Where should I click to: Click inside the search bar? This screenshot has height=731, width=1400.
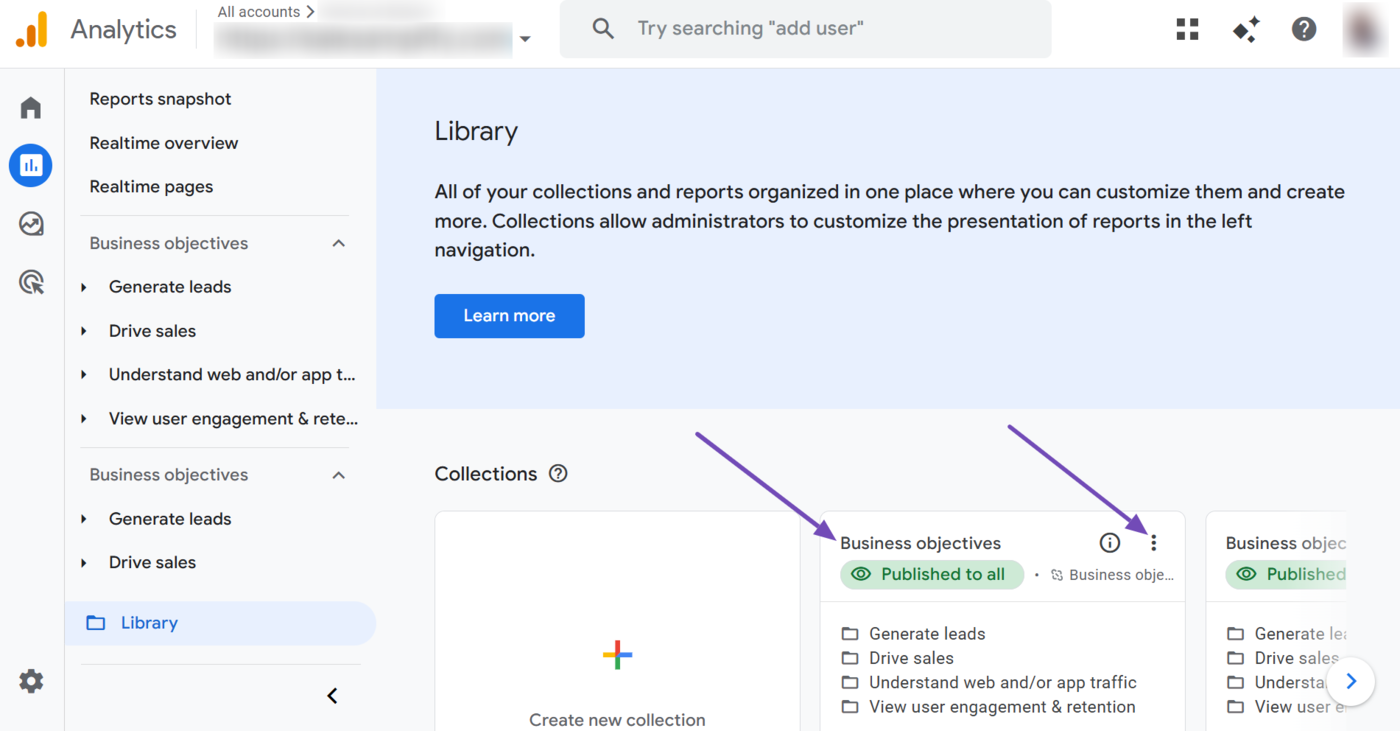tap(805, 28)
